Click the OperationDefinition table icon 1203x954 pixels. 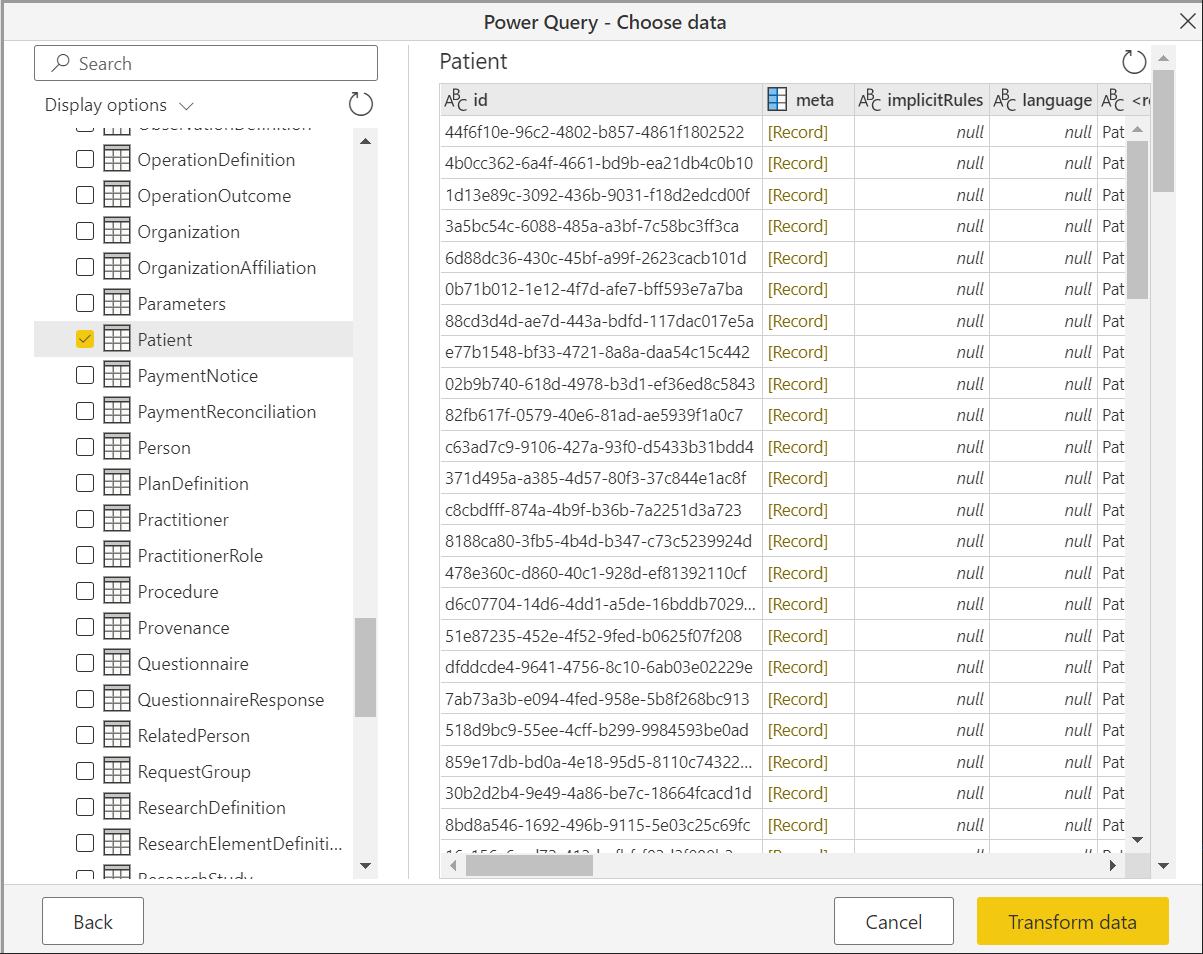(x=117, y=159)
